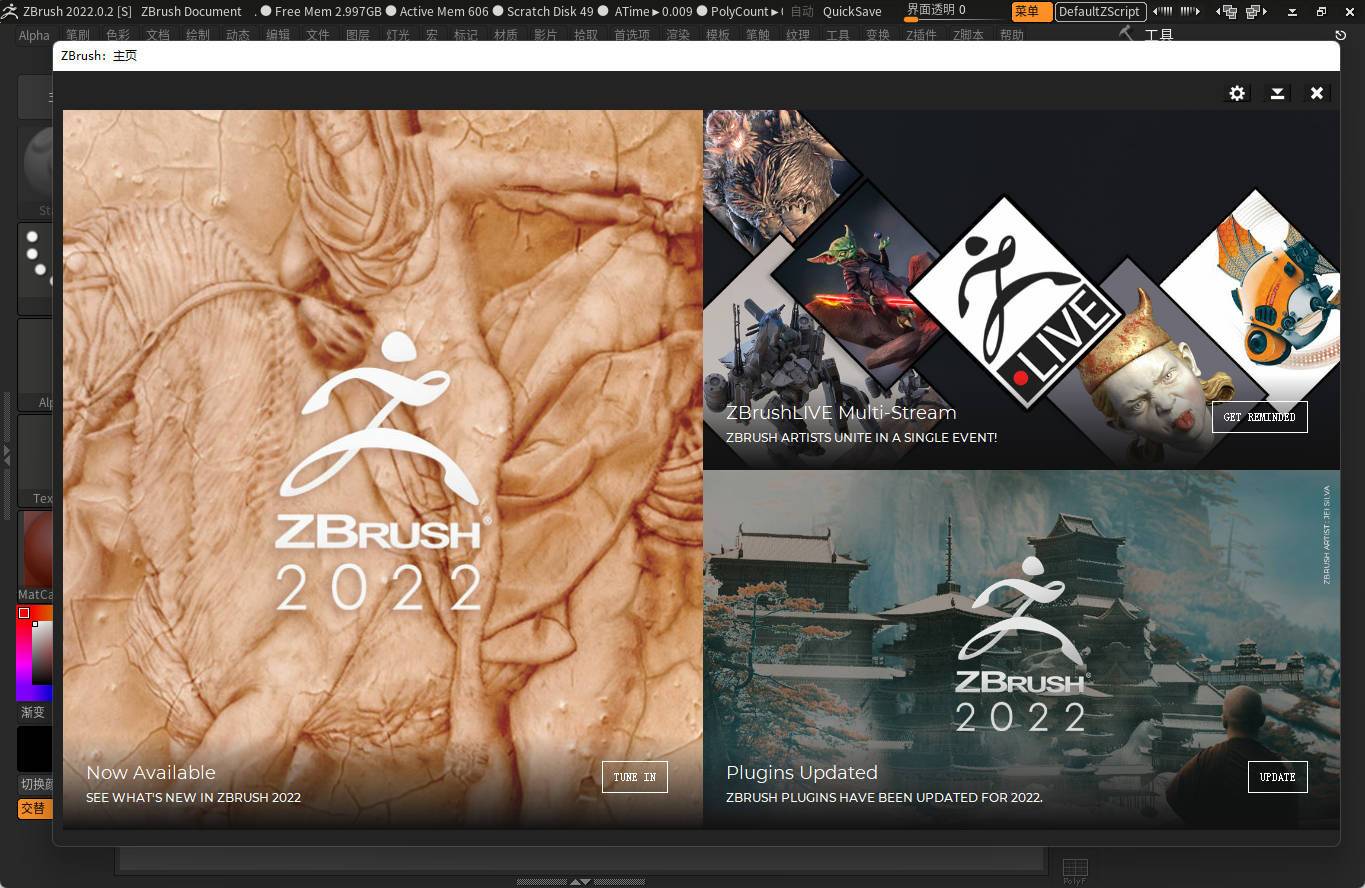Open the 绘制 menu
Image resolution: width=1365 pixels, height=888 pixels.
[198, 35]
